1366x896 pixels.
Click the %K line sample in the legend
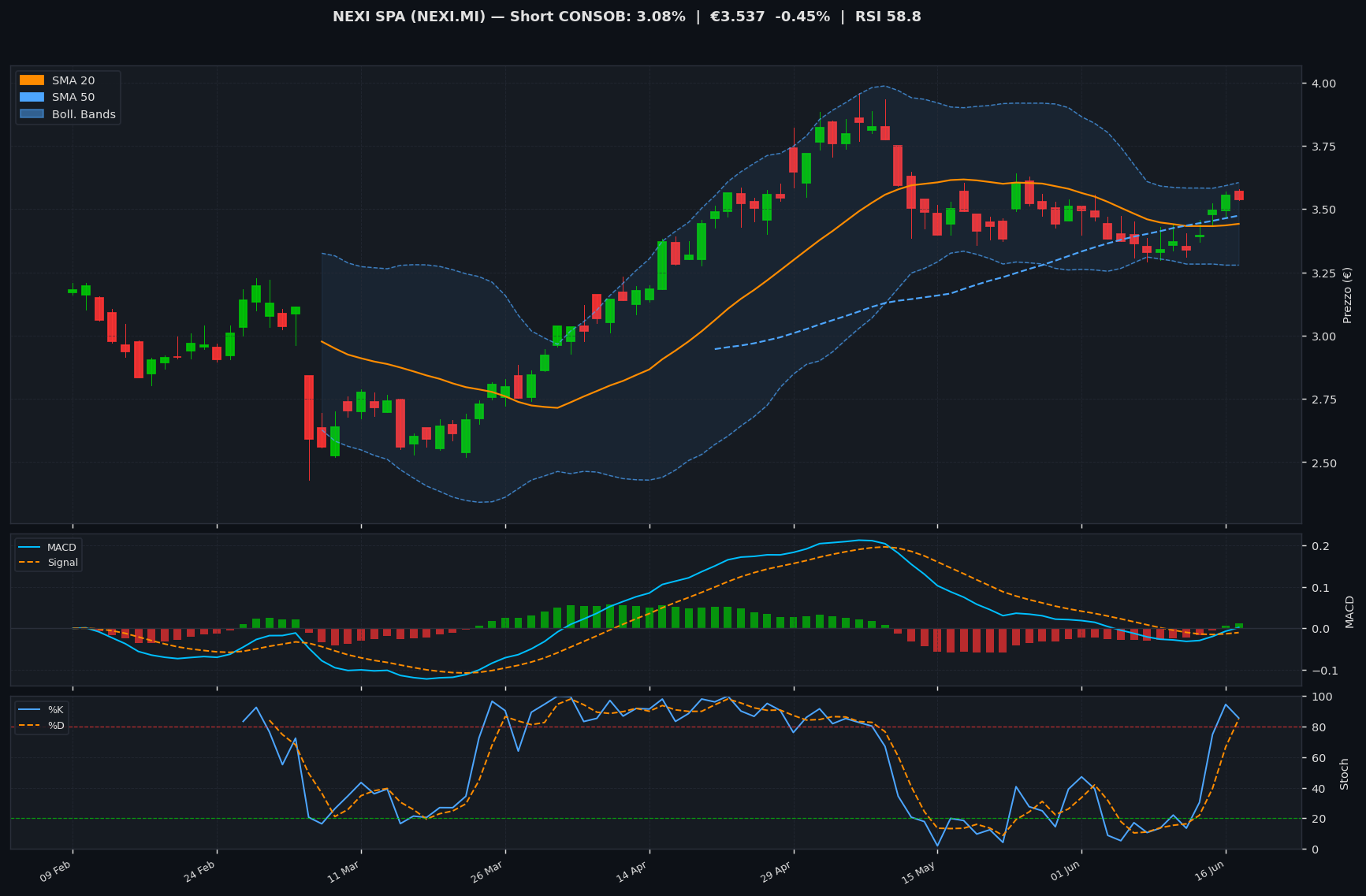[29, 710]
